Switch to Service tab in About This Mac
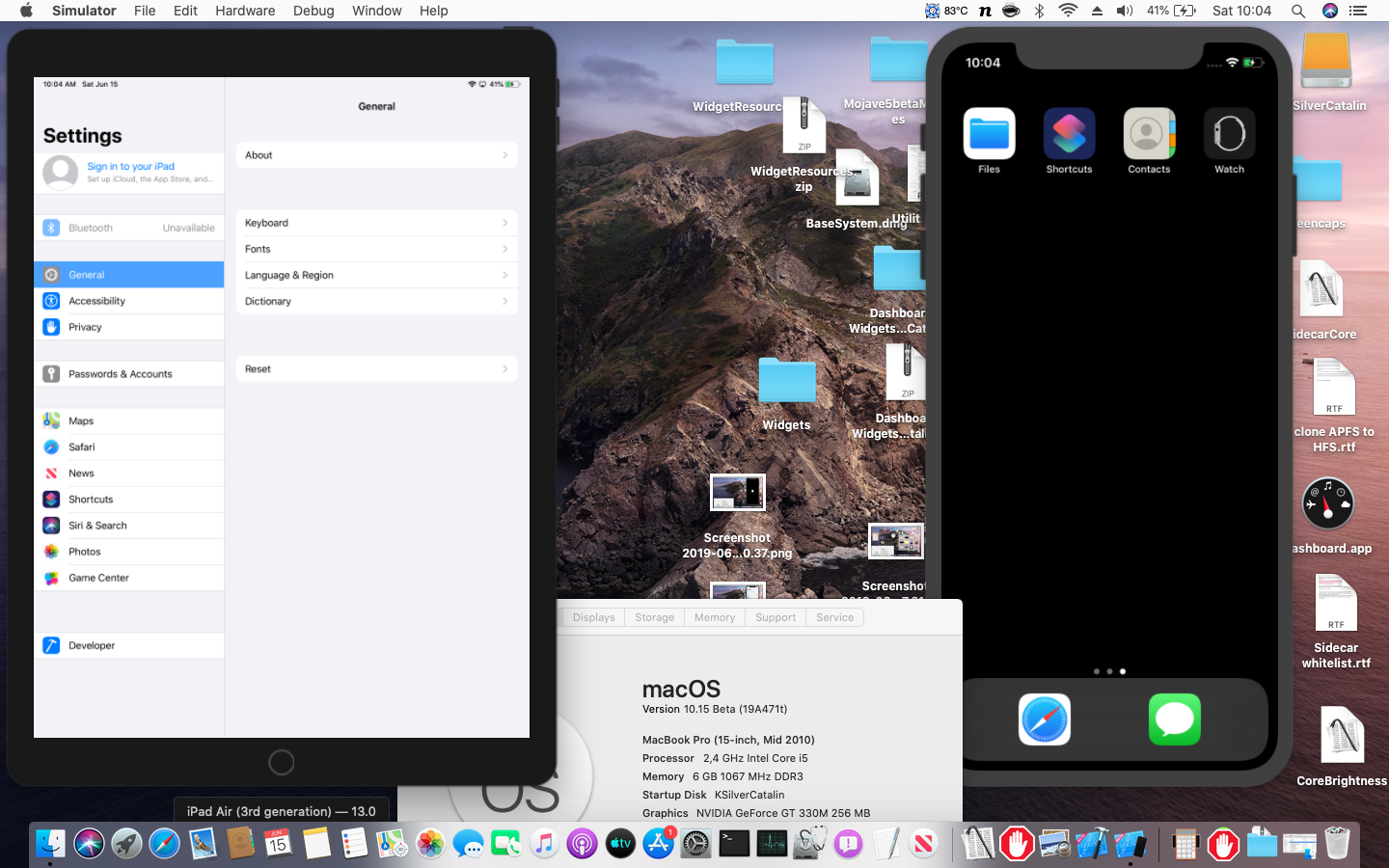 point(834,617)
